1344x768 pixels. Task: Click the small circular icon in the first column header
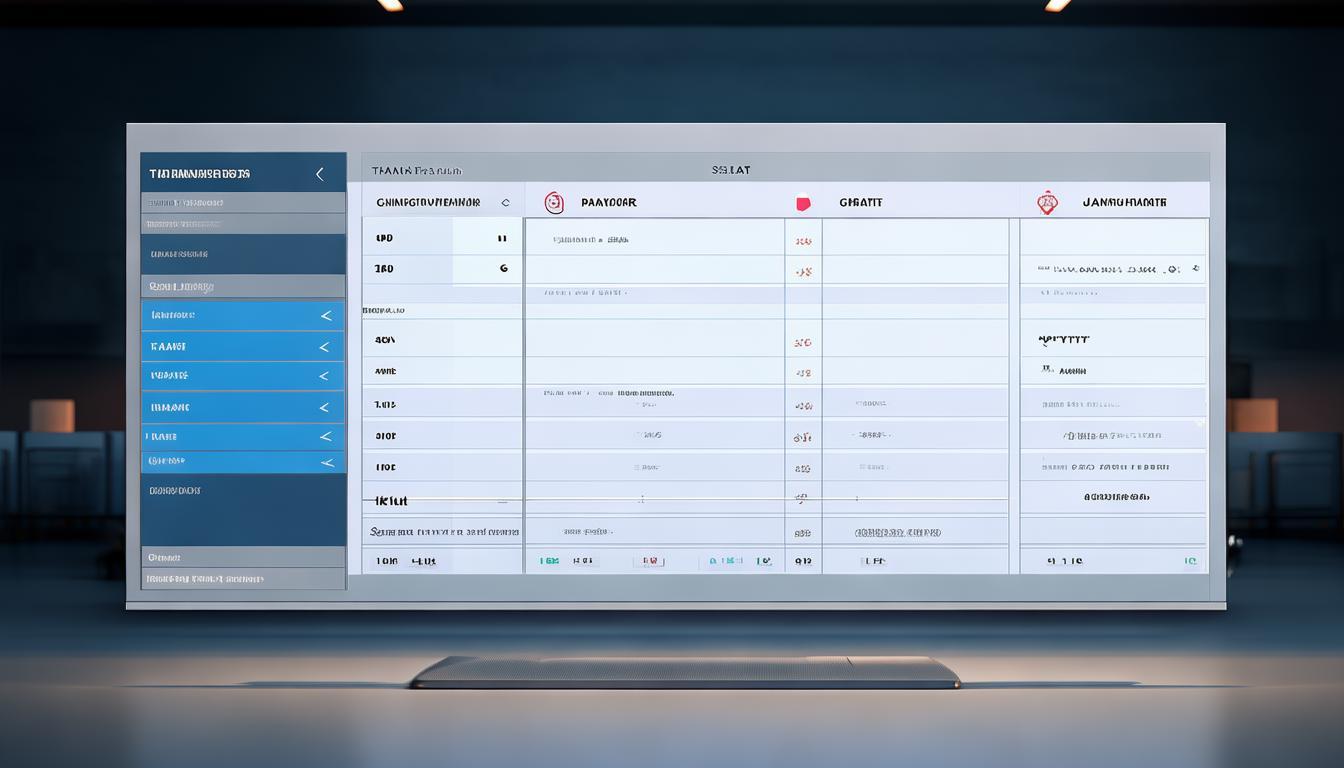pos(505,203)
